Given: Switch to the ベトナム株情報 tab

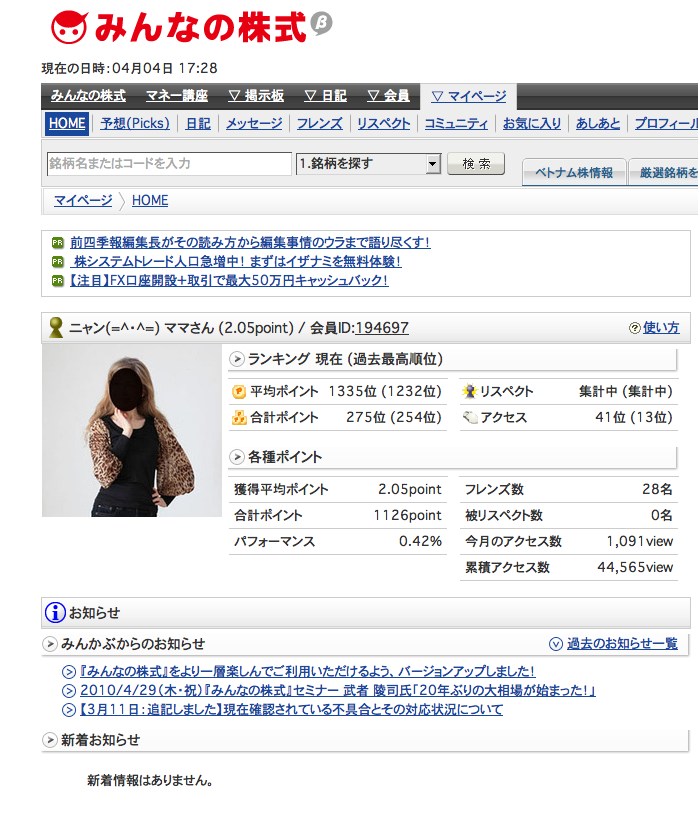Looking at the screenshot, I should point(574,172).
